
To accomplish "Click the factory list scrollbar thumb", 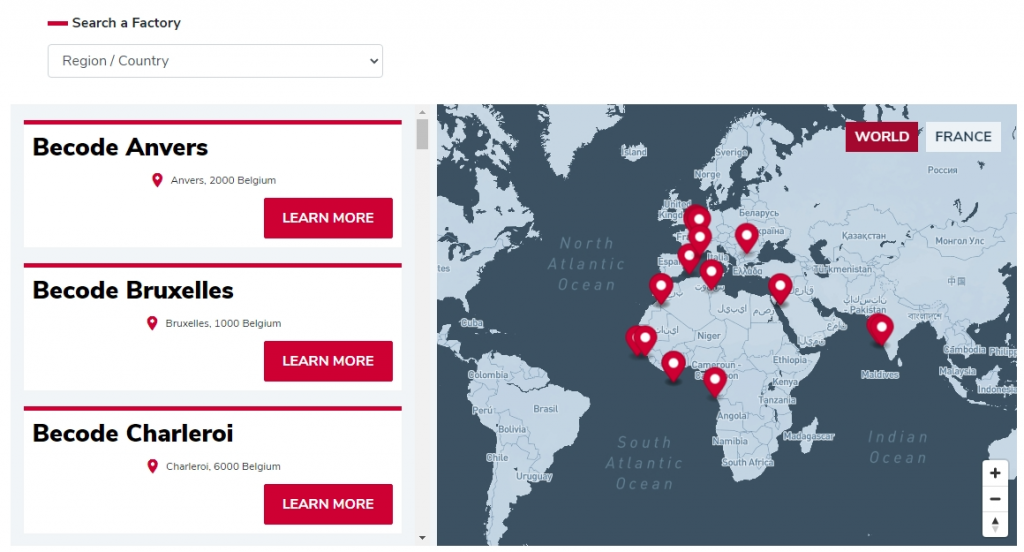I will [x=422, y=134].
